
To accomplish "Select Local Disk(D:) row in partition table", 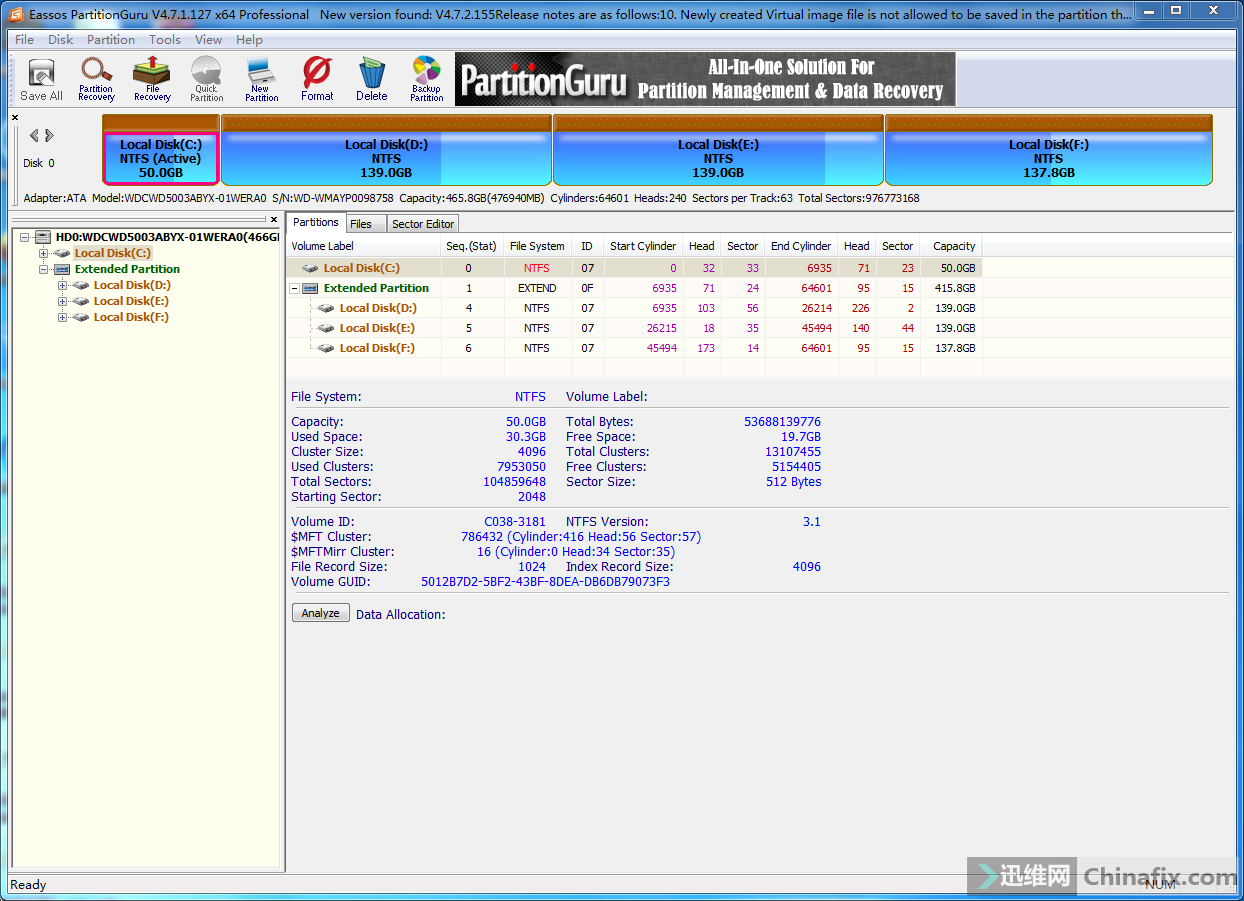I will 377,308.
